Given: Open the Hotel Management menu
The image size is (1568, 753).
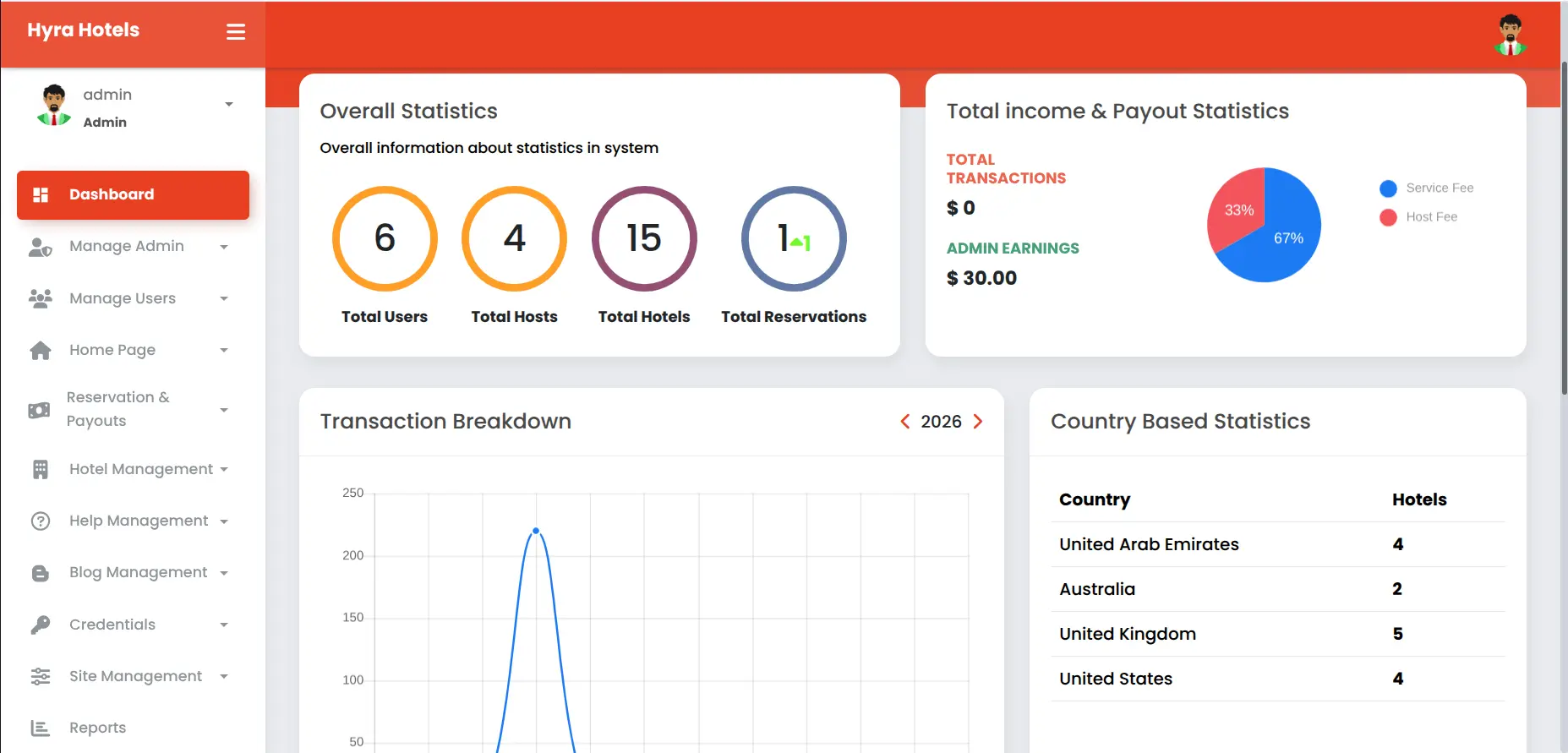Looking at the screenshot, I should tap(133, 469).
